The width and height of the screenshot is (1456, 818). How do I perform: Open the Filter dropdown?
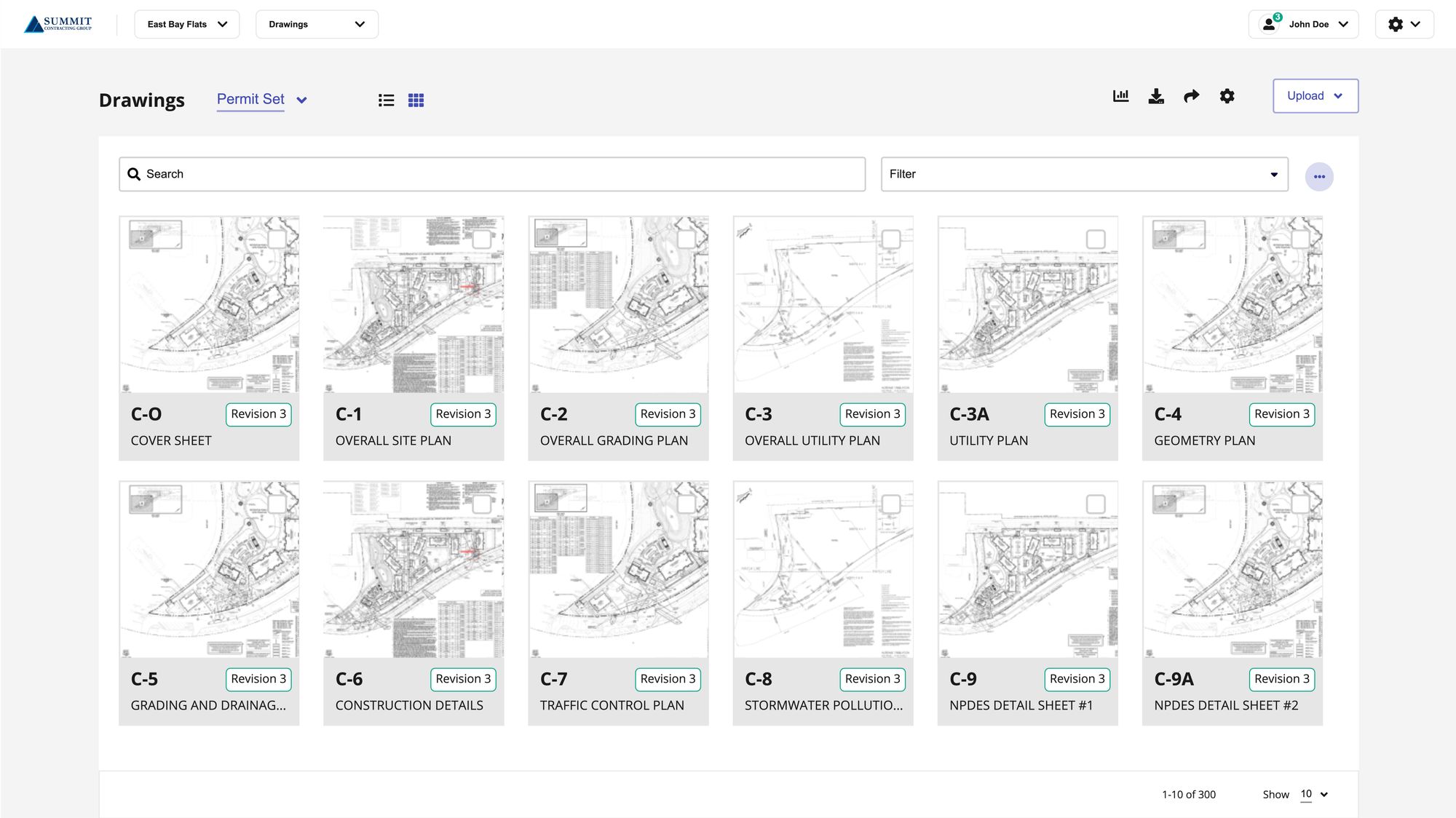(x=1083, y=174)
